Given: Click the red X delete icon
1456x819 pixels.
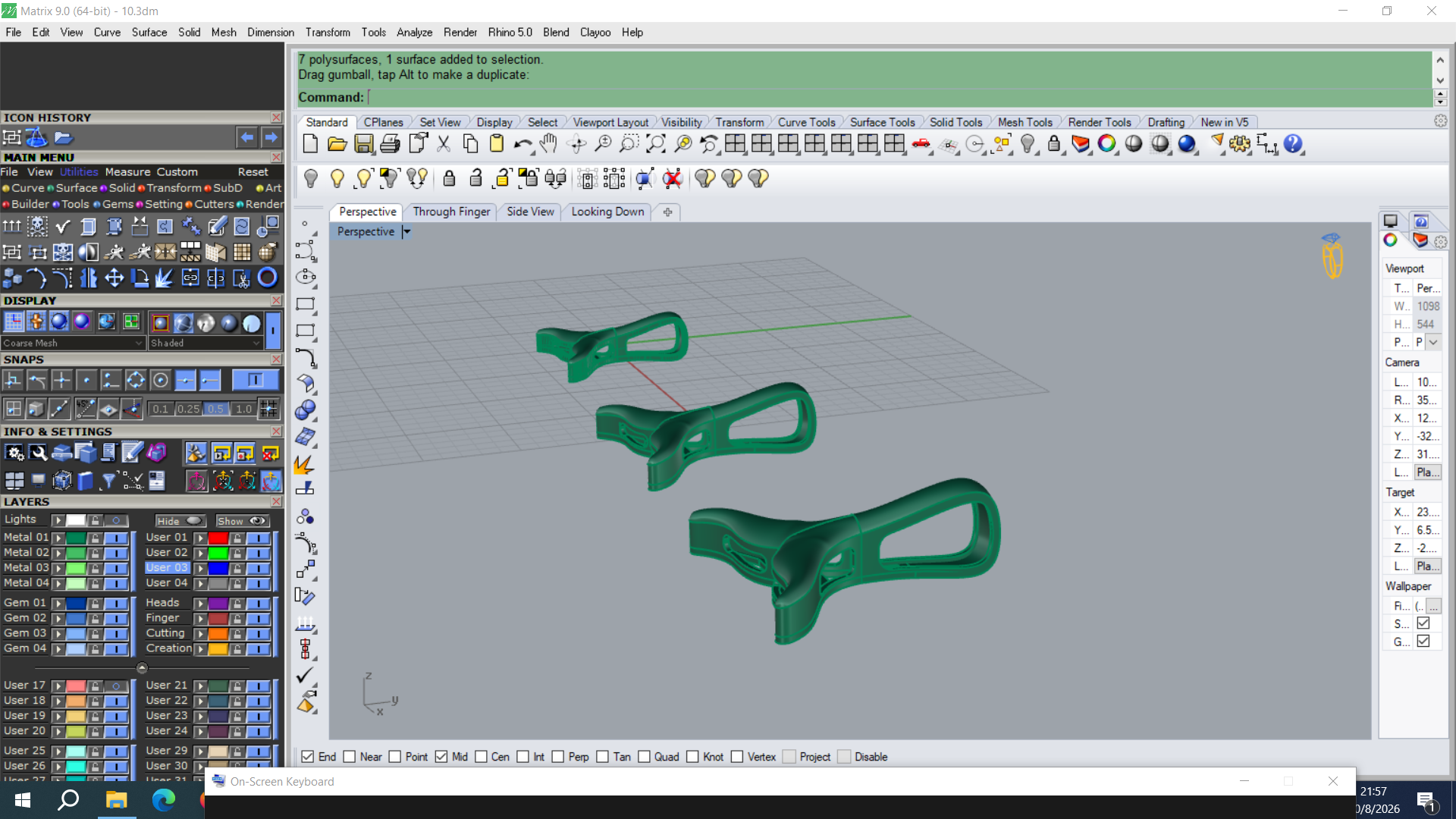Looking at the screenshot, I should click(x=672, y=179).
